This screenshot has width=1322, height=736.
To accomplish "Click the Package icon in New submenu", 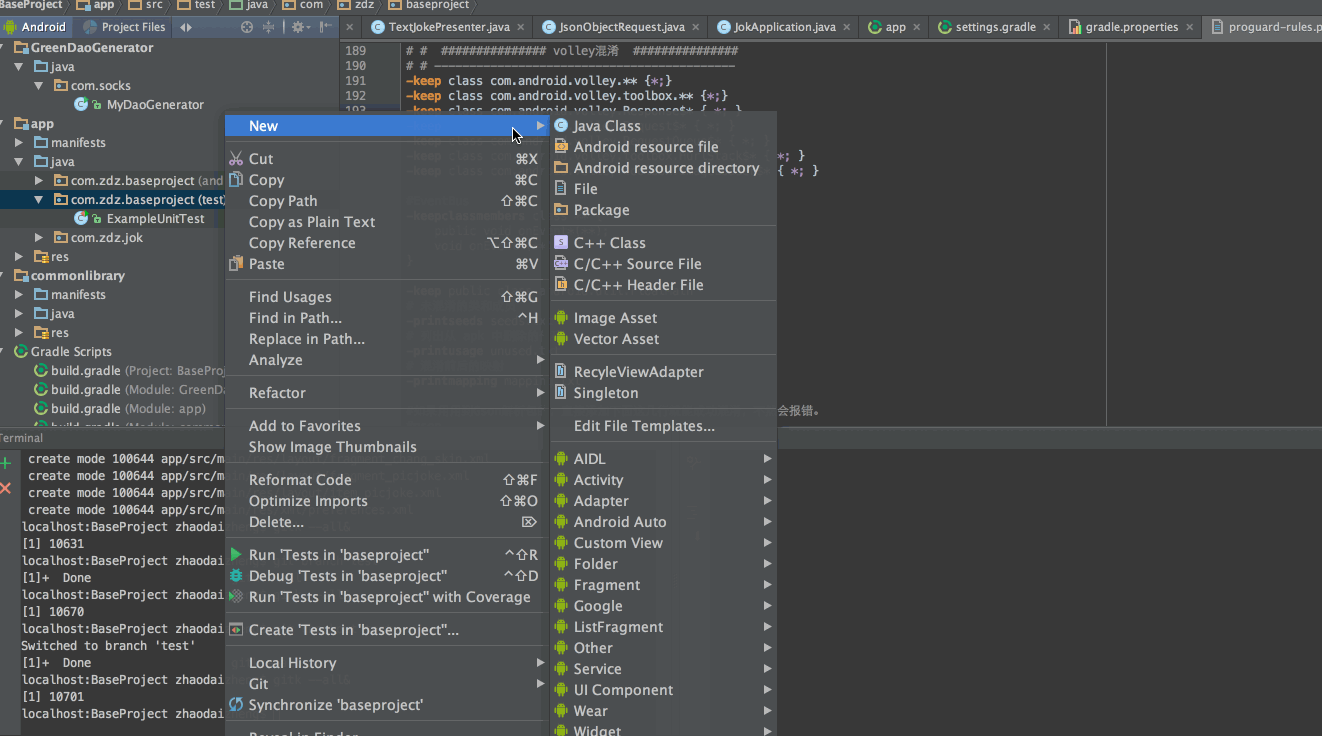I will click(x=561, y=209).
